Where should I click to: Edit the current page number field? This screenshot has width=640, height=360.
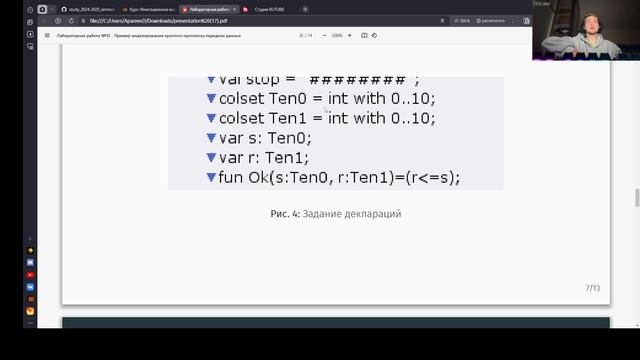click(x=302, y=36)
